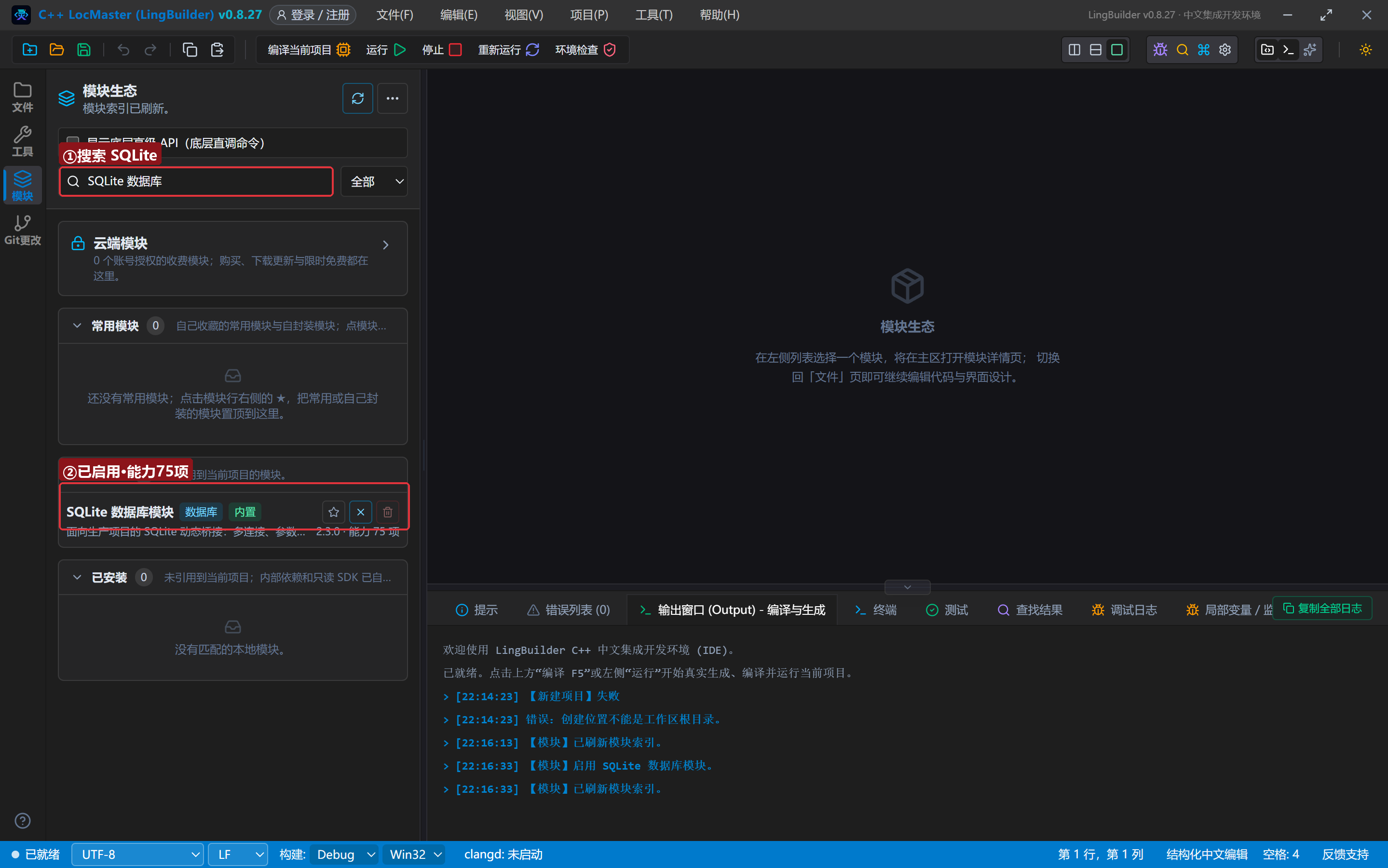Switch to the 终端 tab
1388x868 pixels.
tap(876, 610)
